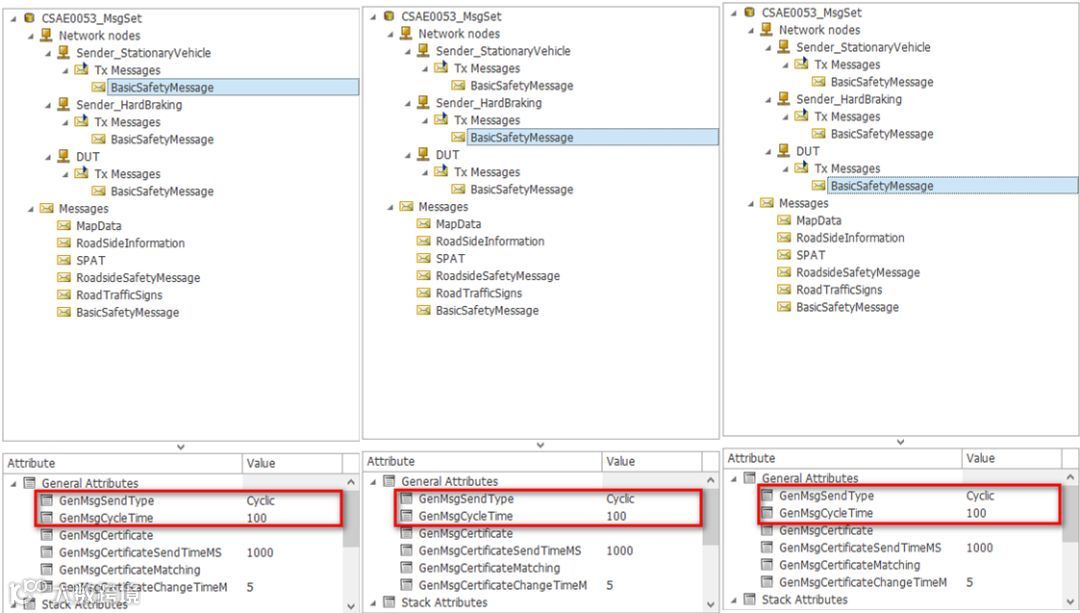Viewport: 1080px width, 613px height.
Task: Click RoadTrafficSigns envelope icon in left pane
Action: tap(64, 294)
